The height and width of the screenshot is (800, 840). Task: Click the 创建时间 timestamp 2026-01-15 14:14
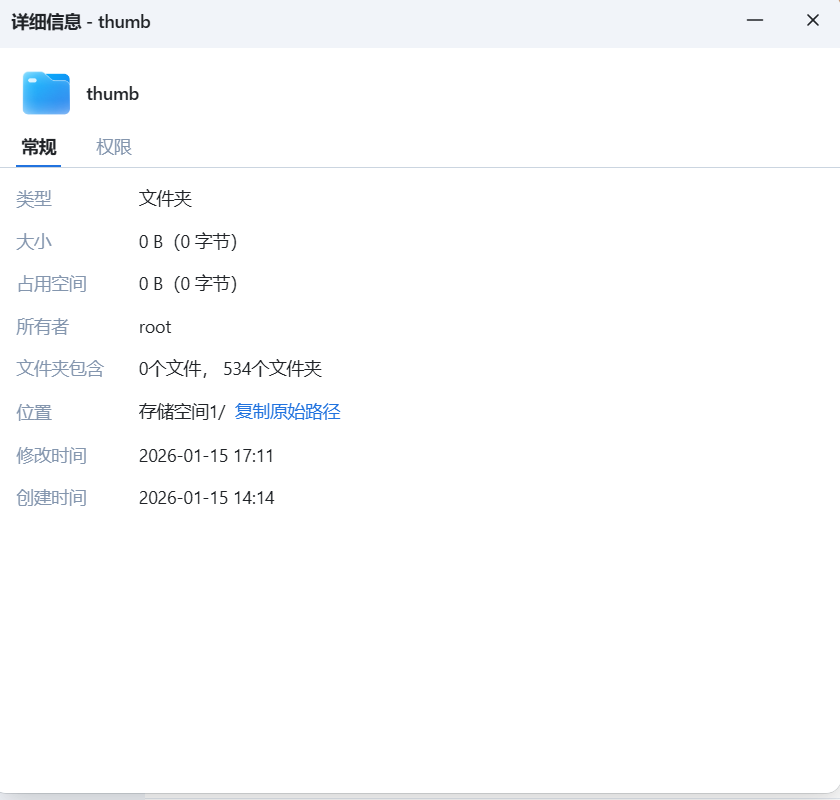pos(207,497)
